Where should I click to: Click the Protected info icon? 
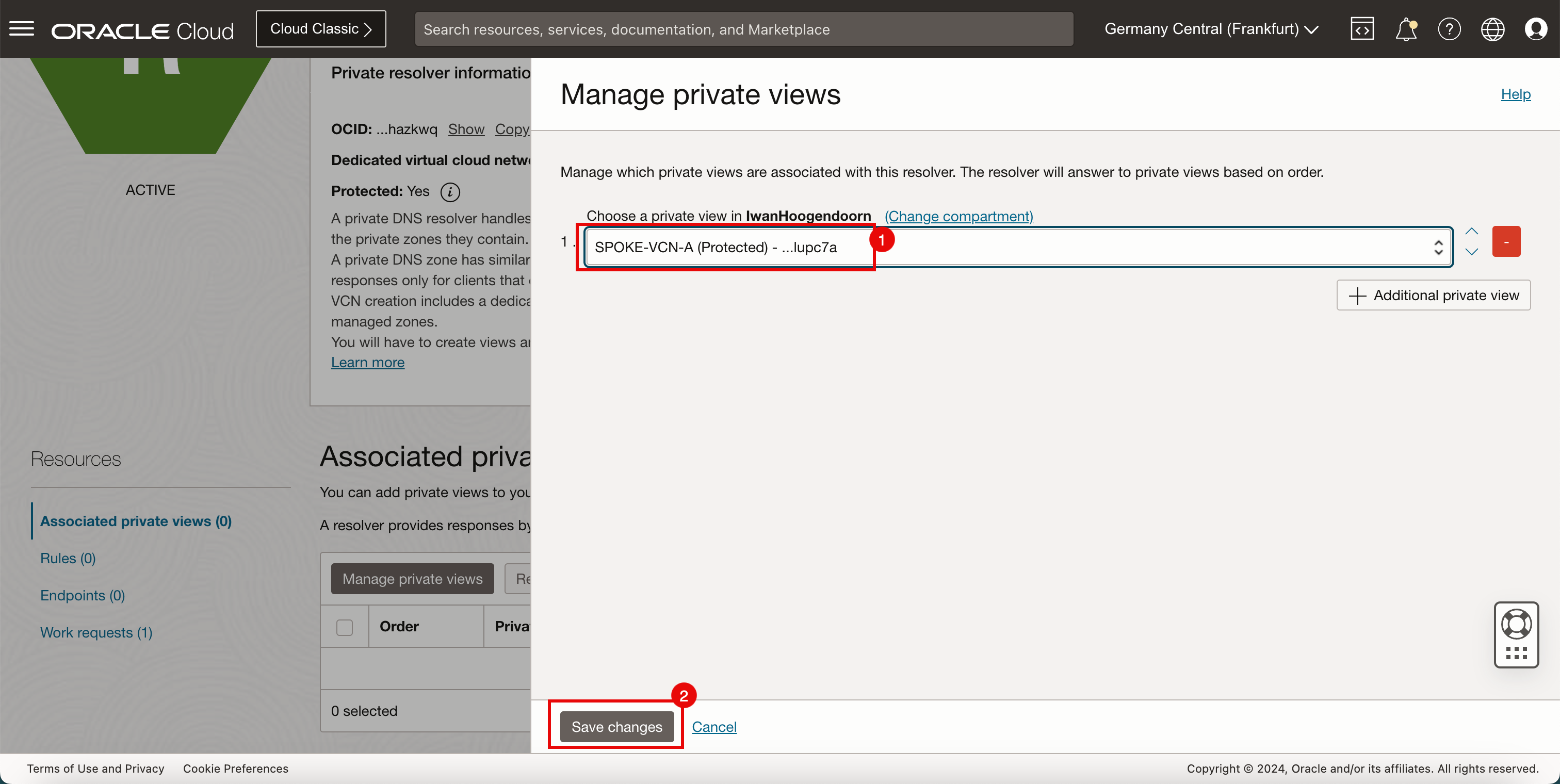[450, 192]
